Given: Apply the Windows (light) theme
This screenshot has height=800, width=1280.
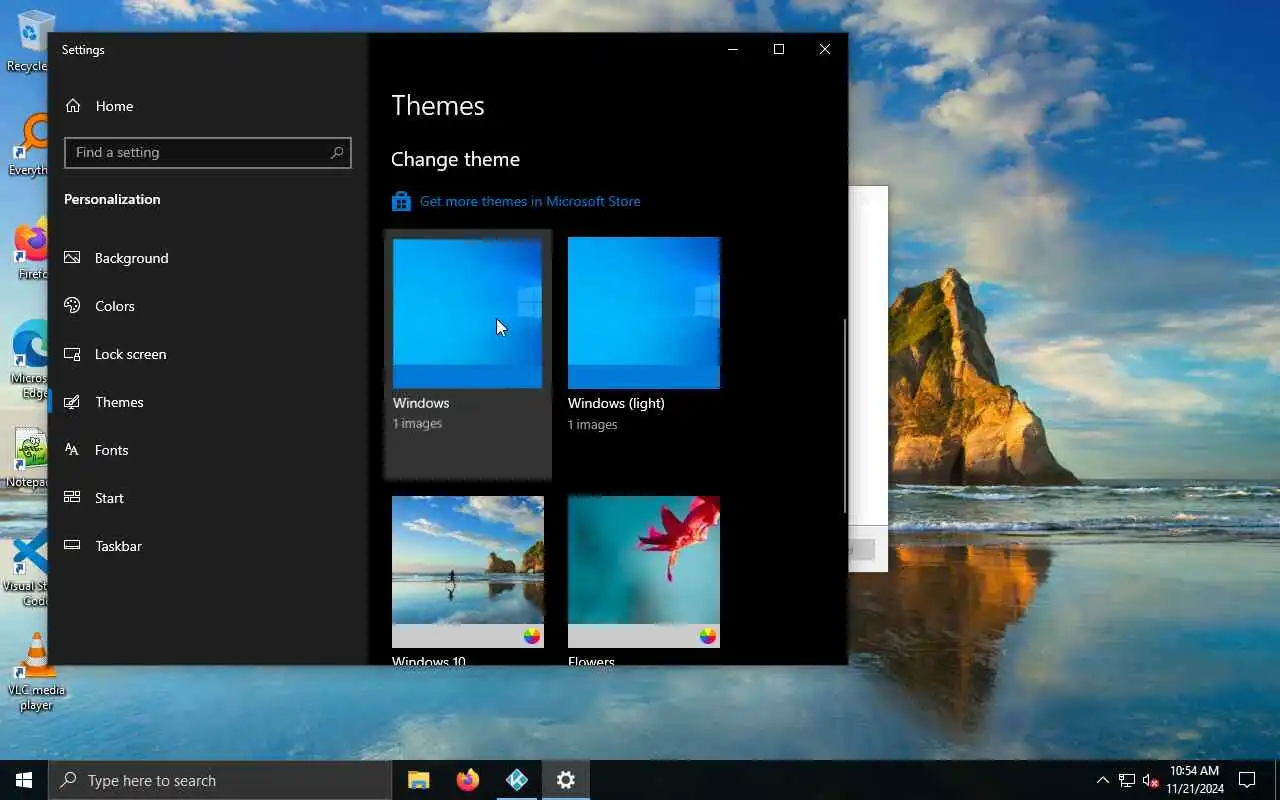Looking at the screenshot, I should pyautogui.click(x=644, y=313).
